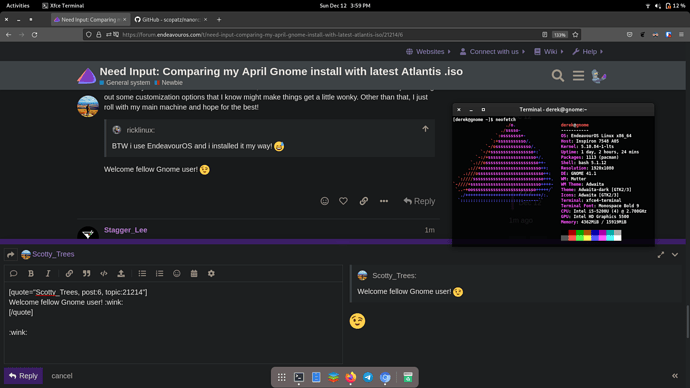Insert a numbered list
This screenshot has width=690, height=388.
[x=159, y=273]
